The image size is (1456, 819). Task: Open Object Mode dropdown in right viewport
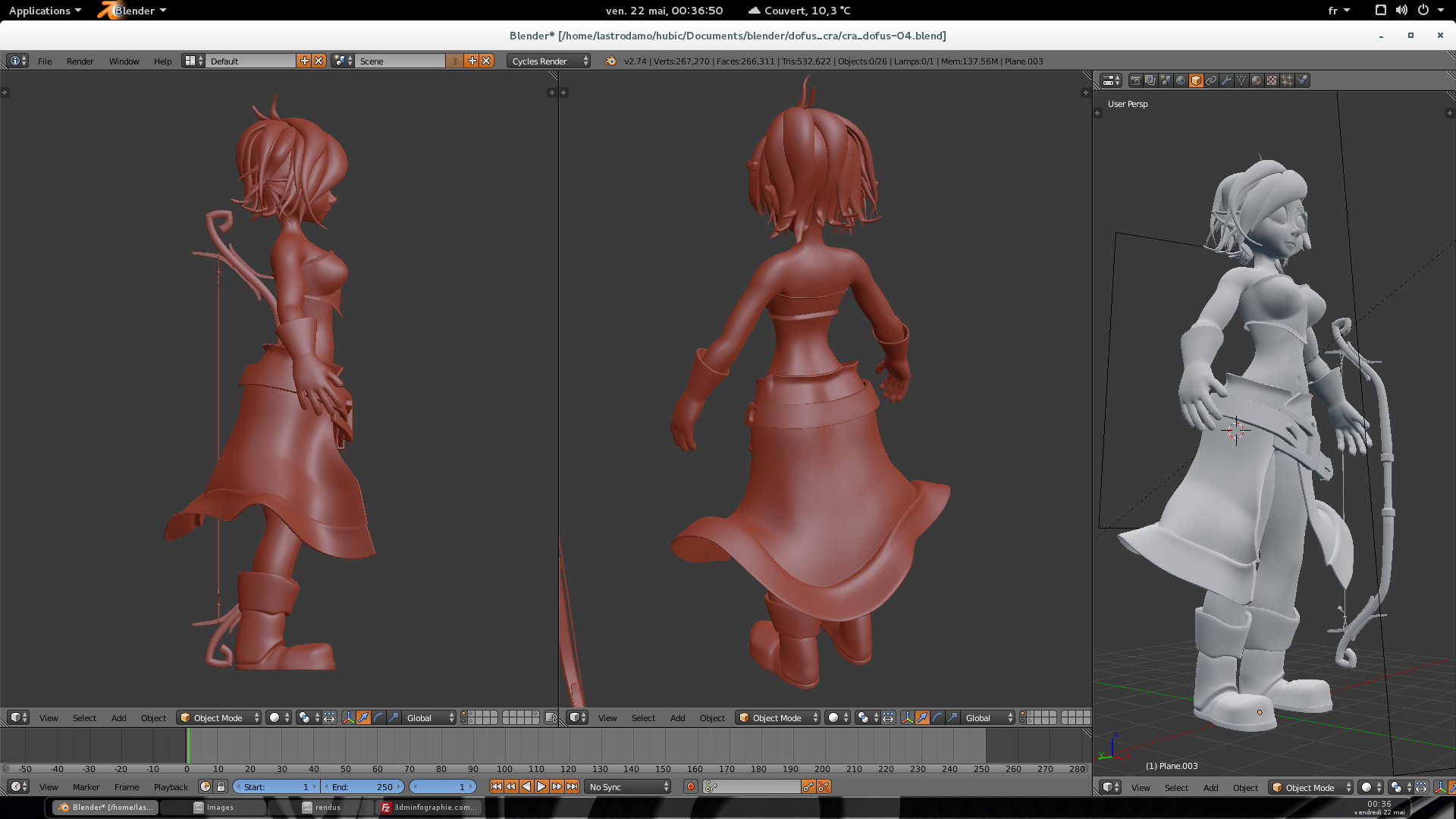pyautogui.click(x=1311, y=787)
